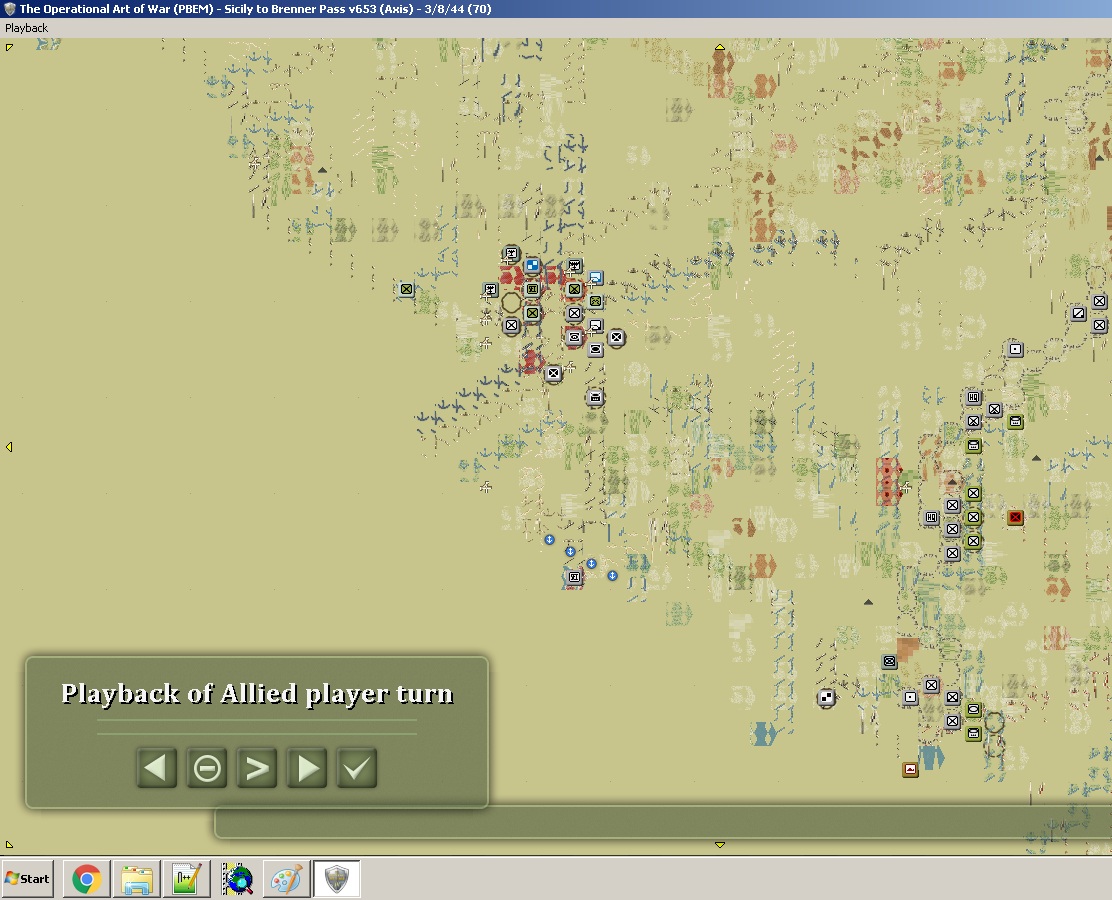Open the file explorer folder on taskbar
1112x900 pixels.
(136, 879)
